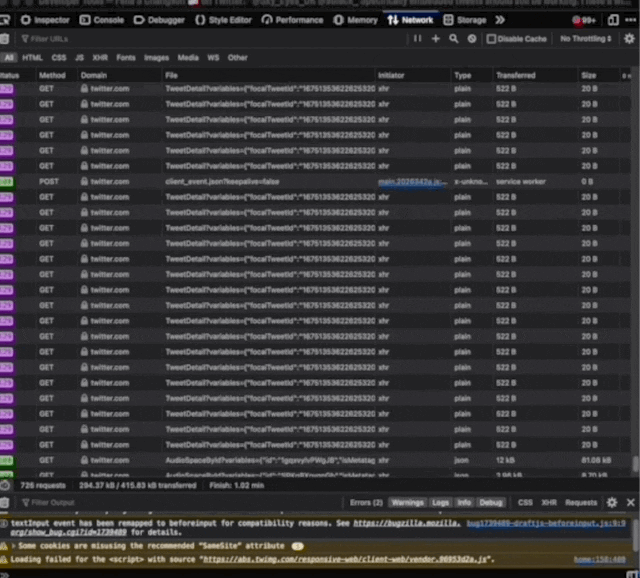Open console settings gear
Screen dimensions: 640x578
612,502
